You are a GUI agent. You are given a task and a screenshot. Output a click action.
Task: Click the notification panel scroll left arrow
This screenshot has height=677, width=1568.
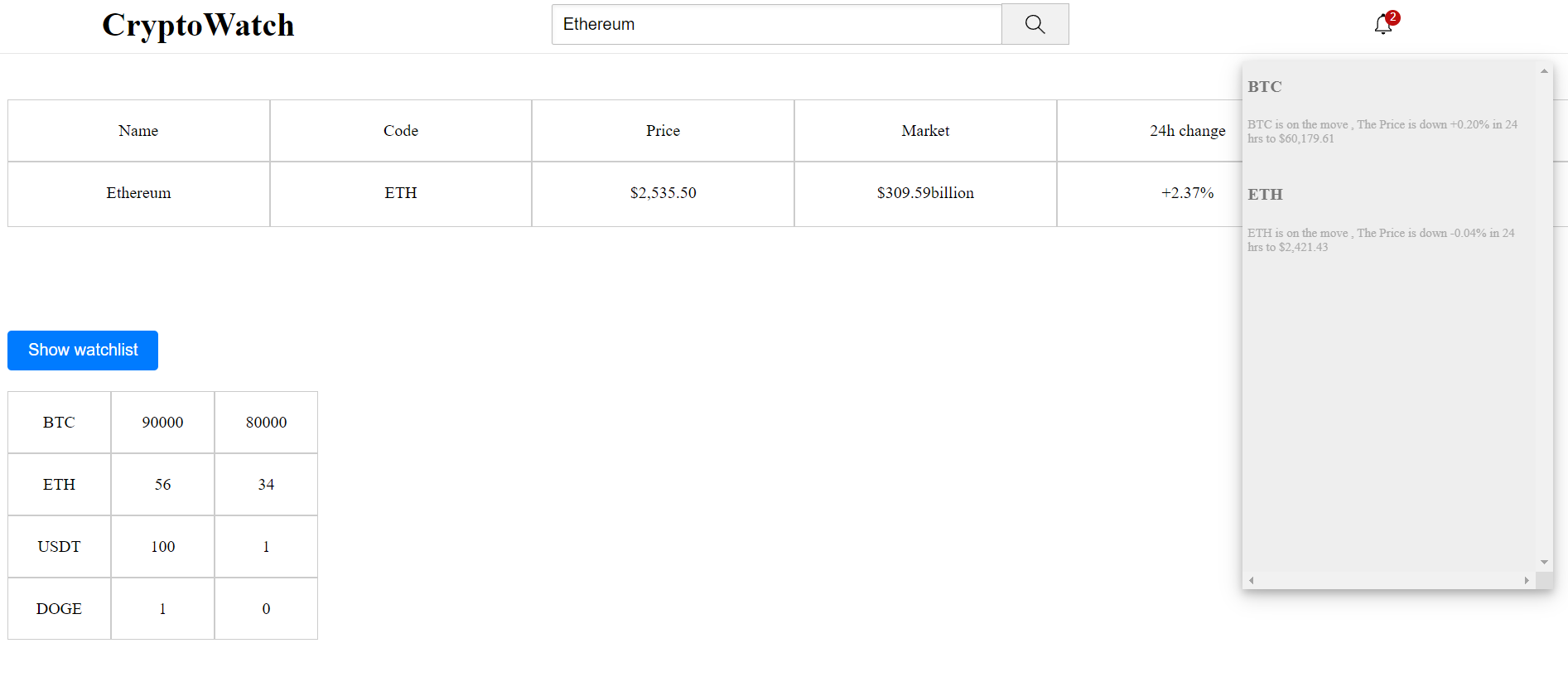click(1252, 581)
